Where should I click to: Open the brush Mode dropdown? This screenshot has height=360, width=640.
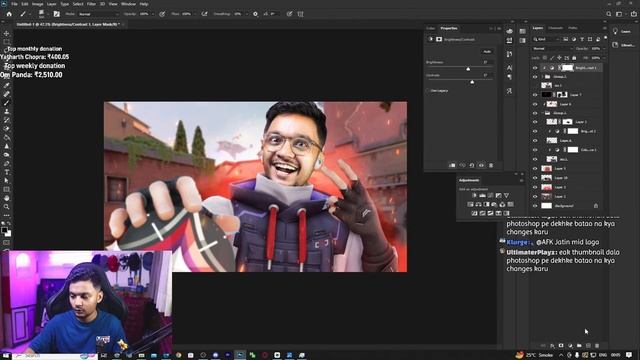[x=98, y=14]
